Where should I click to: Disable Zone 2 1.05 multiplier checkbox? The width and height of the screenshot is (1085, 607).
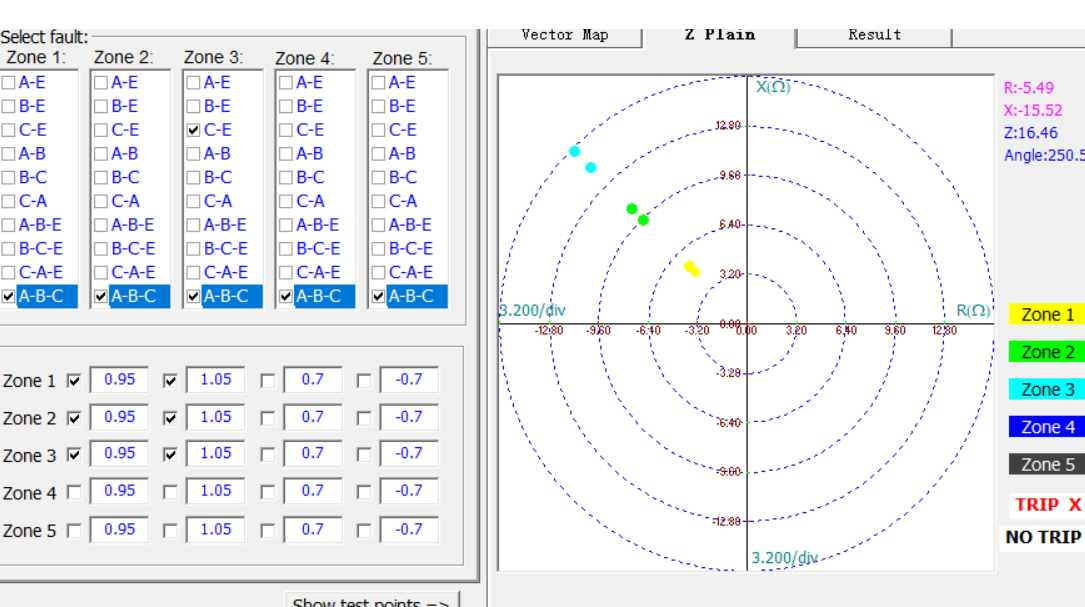(170, 418)
